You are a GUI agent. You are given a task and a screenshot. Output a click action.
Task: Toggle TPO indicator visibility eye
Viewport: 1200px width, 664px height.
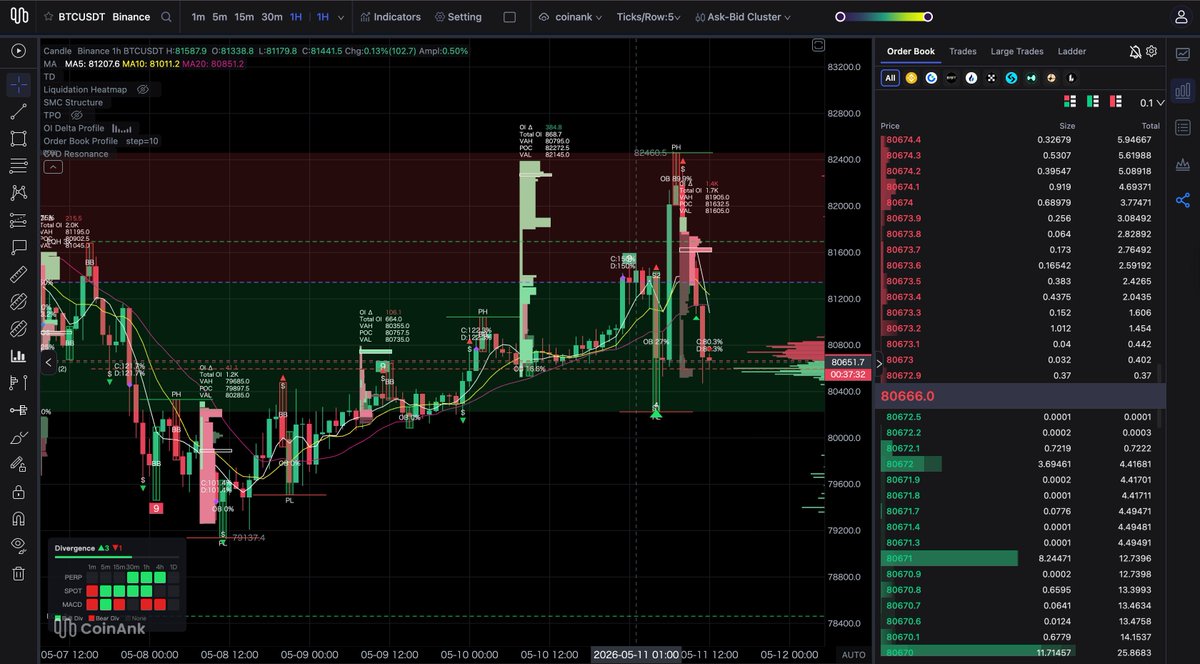point(76,115)
